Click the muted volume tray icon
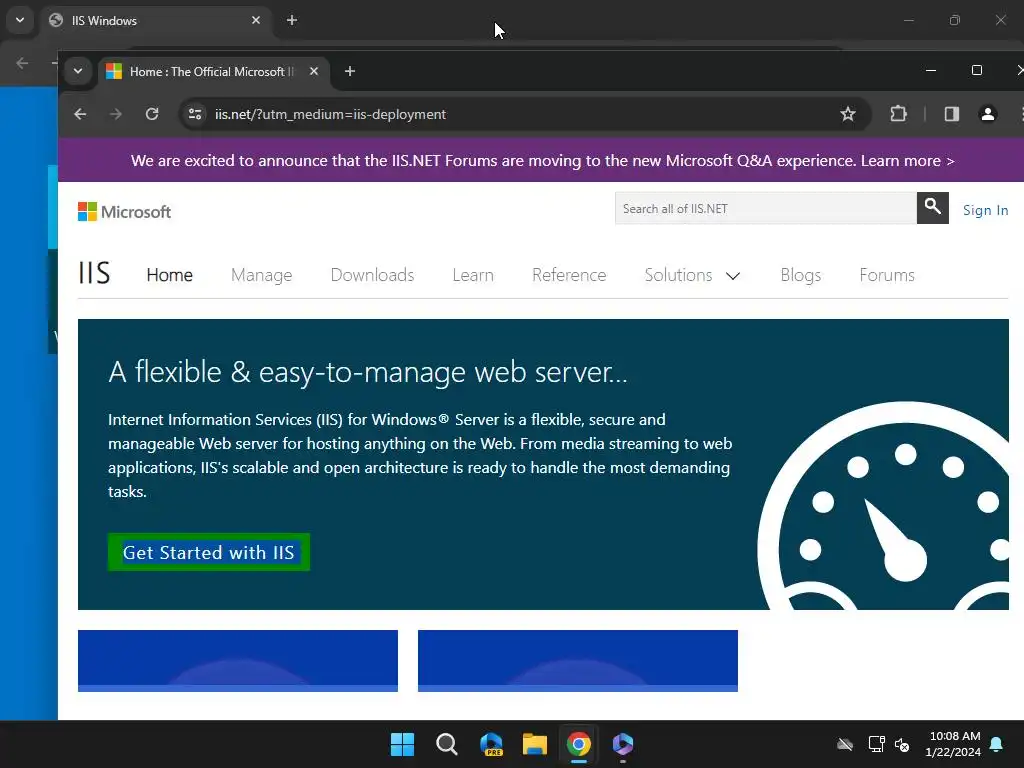Screen dimensions: 1024x768 pos(902,744)
